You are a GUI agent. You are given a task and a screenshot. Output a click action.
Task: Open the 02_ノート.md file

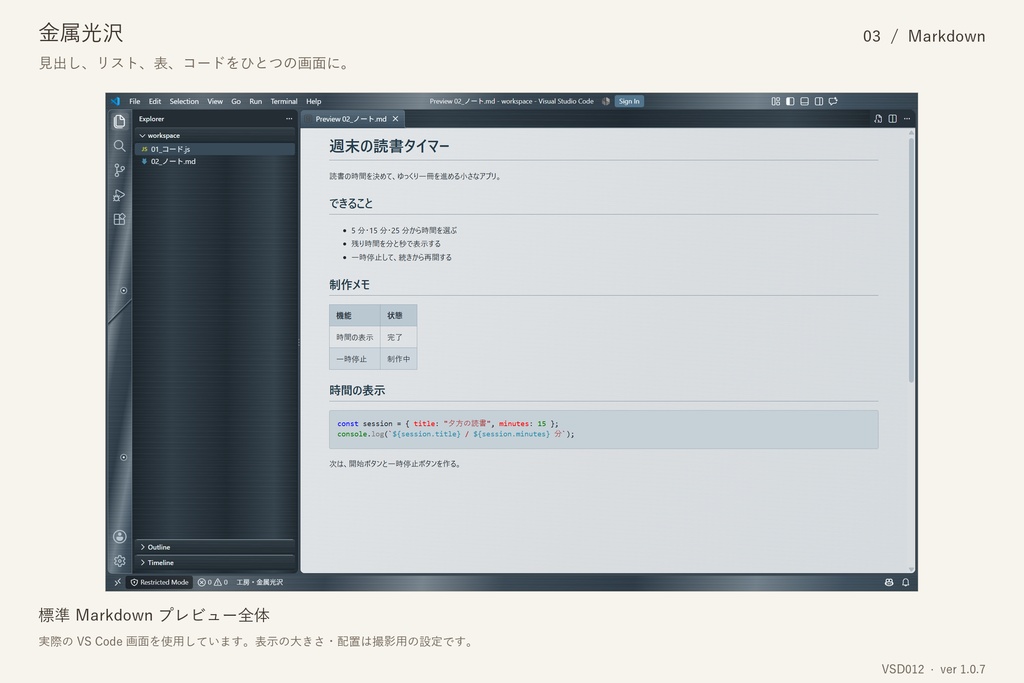point(215,161)
